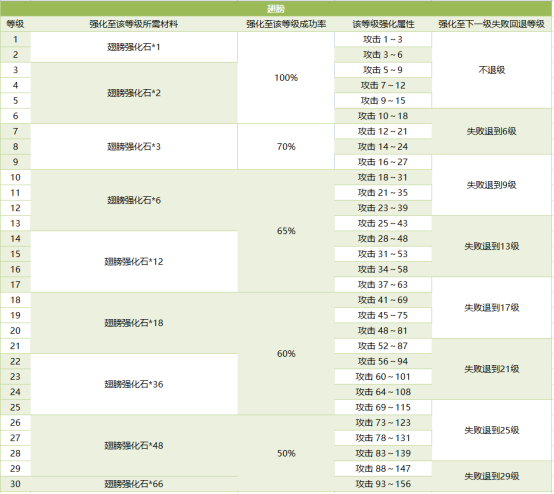Select the 100% success rate cell

286,78
